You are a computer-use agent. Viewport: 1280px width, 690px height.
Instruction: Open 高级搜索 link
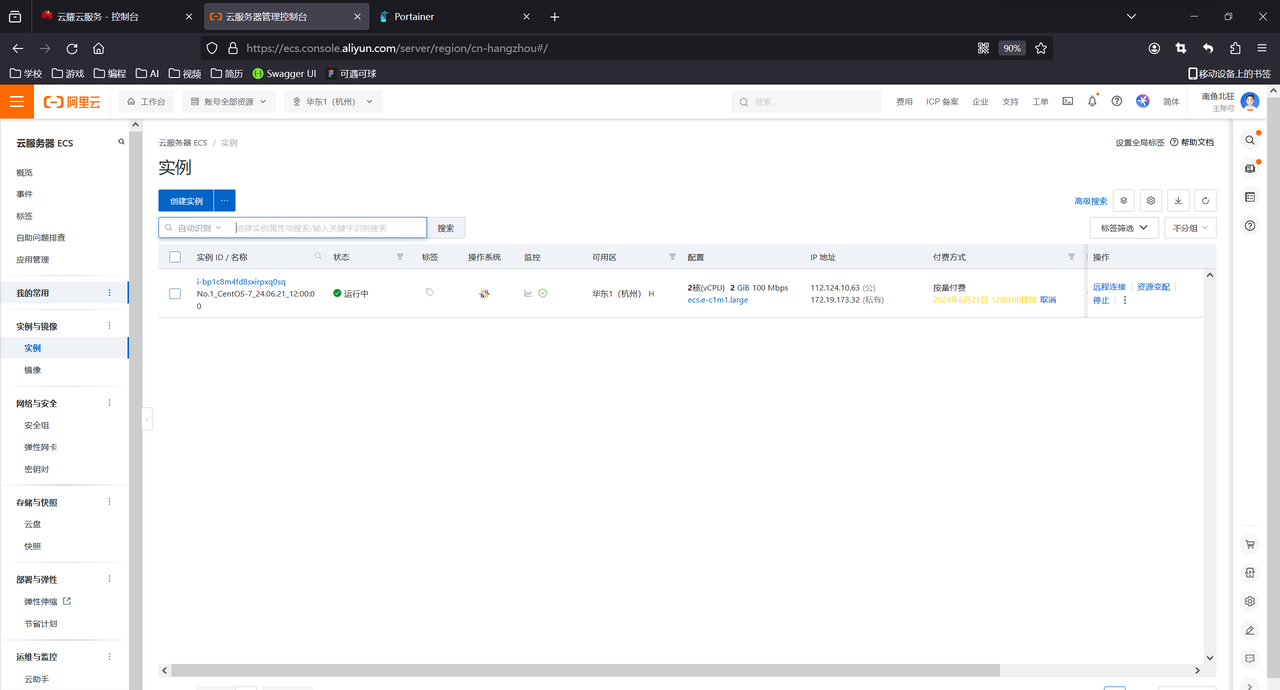tap(1091, 201)
